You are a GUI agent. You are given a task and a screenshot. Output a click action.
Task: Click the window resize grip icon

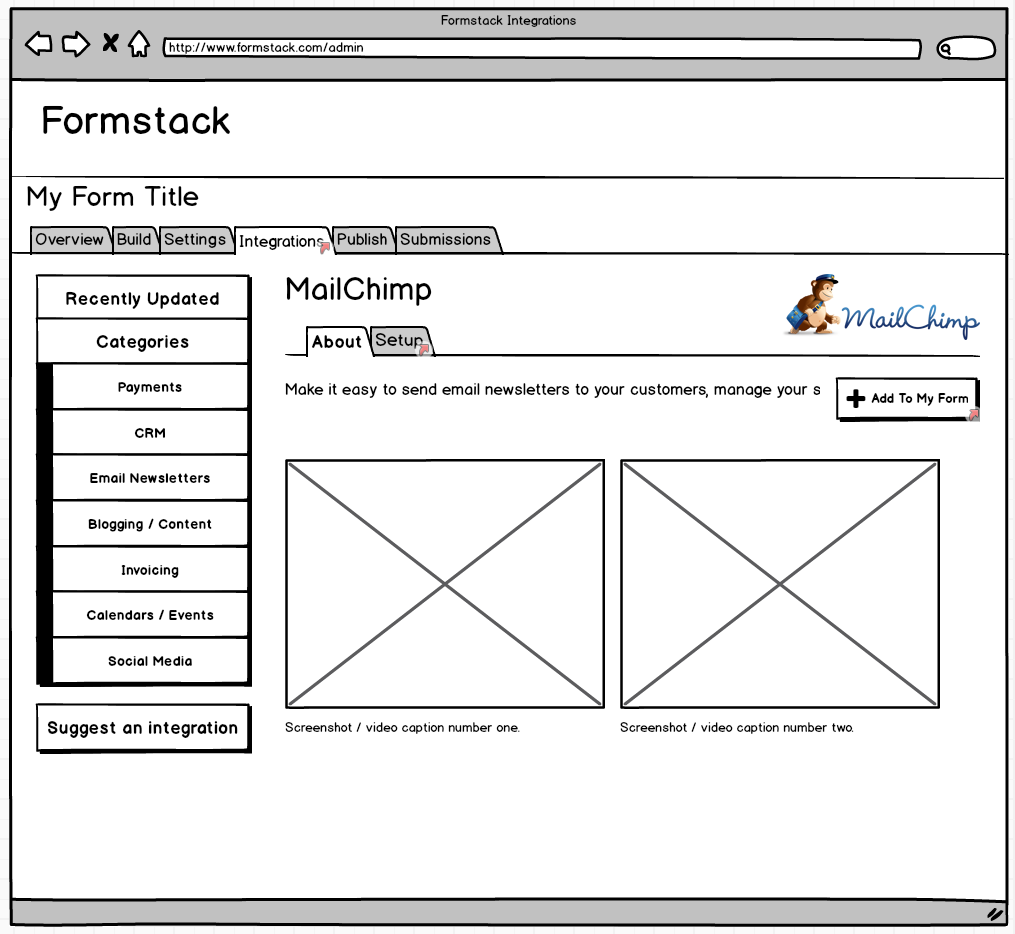(x=994, y=913)
